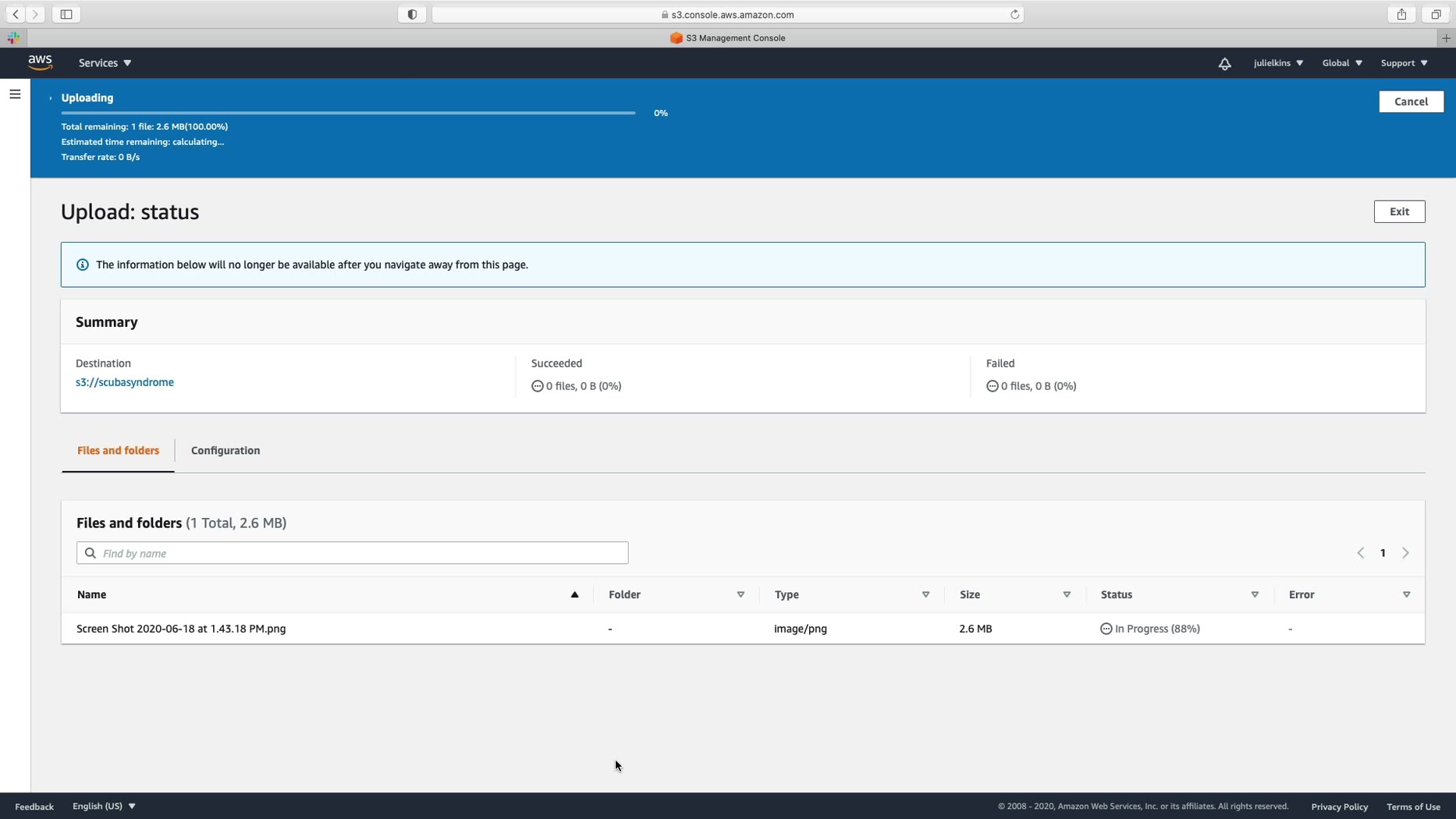Click the upload progress bar
This screenshot has height=819, width=1456.
click(x=348, y=113)
